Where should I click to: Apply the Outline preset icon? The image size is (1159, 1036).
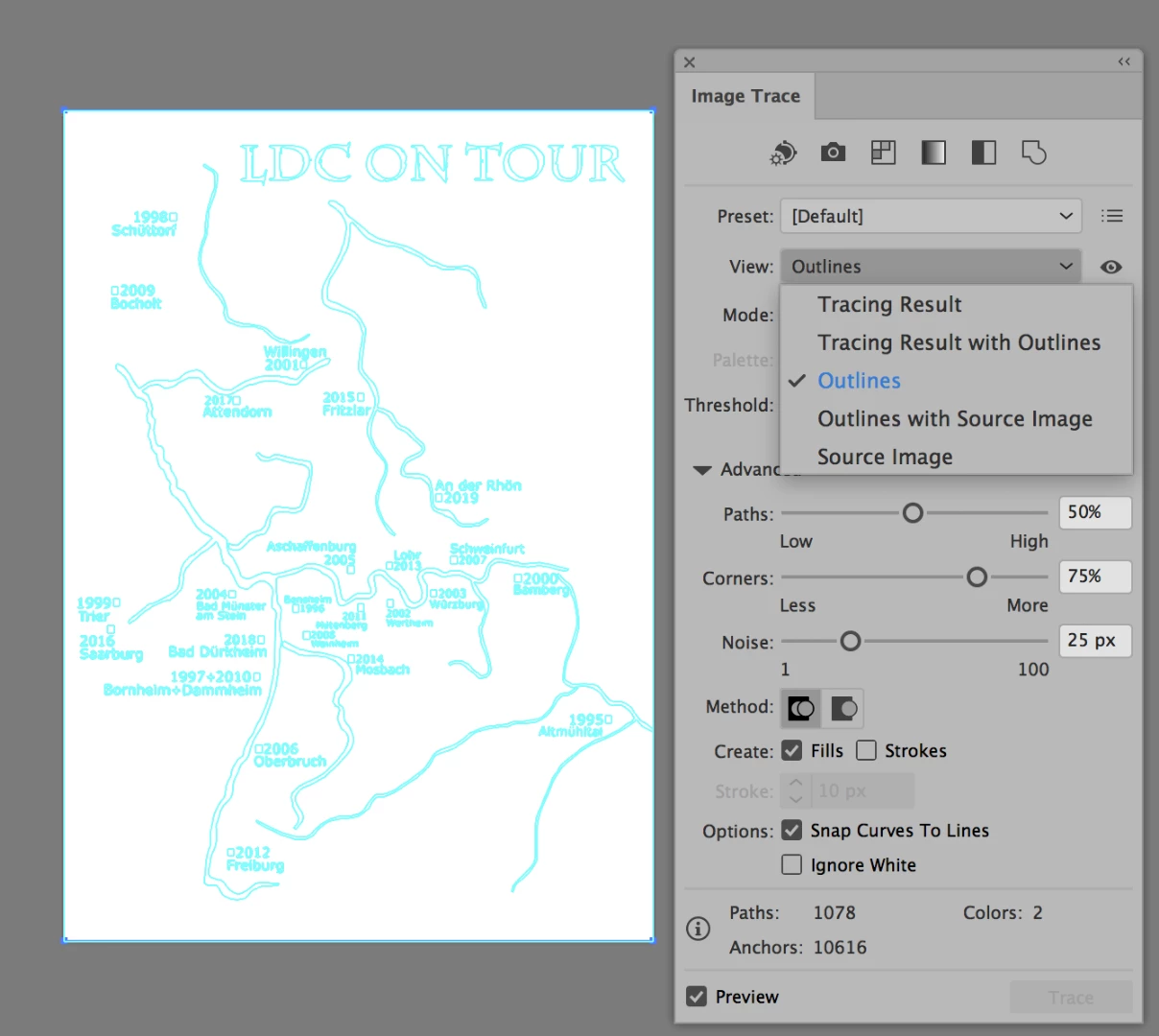click(x=1034, y=153)
